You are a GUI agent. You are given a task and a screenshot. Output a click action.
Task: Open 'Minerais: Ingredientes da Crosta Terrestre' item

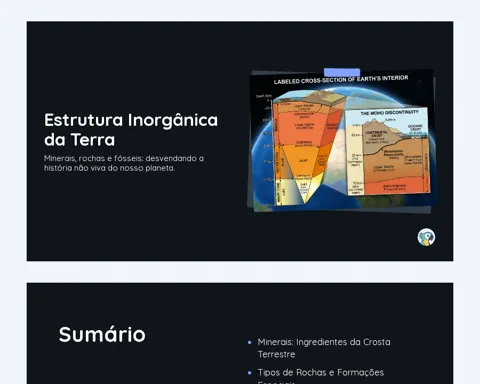(324, 348)
